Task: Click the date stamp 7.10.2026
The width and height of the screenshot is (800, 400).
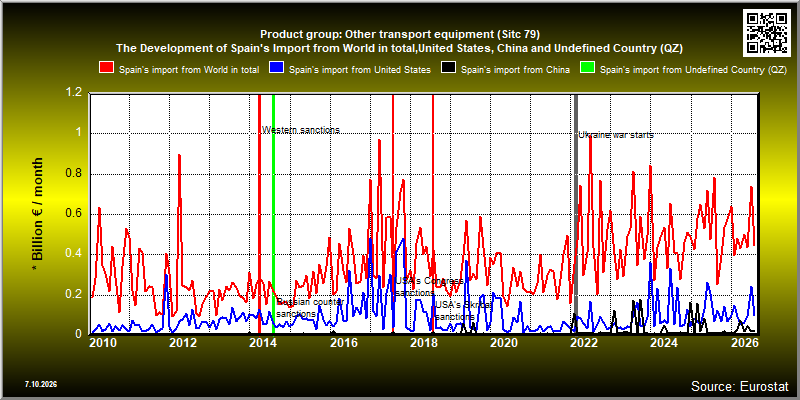Action: pyautogui.click(x=40, y=383)
